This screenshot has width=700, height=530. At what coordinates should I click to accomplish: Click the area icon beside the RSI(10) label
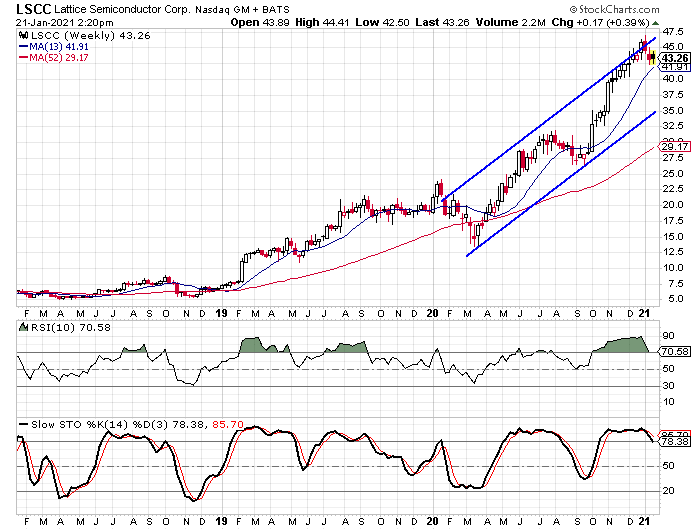point(24,327)
